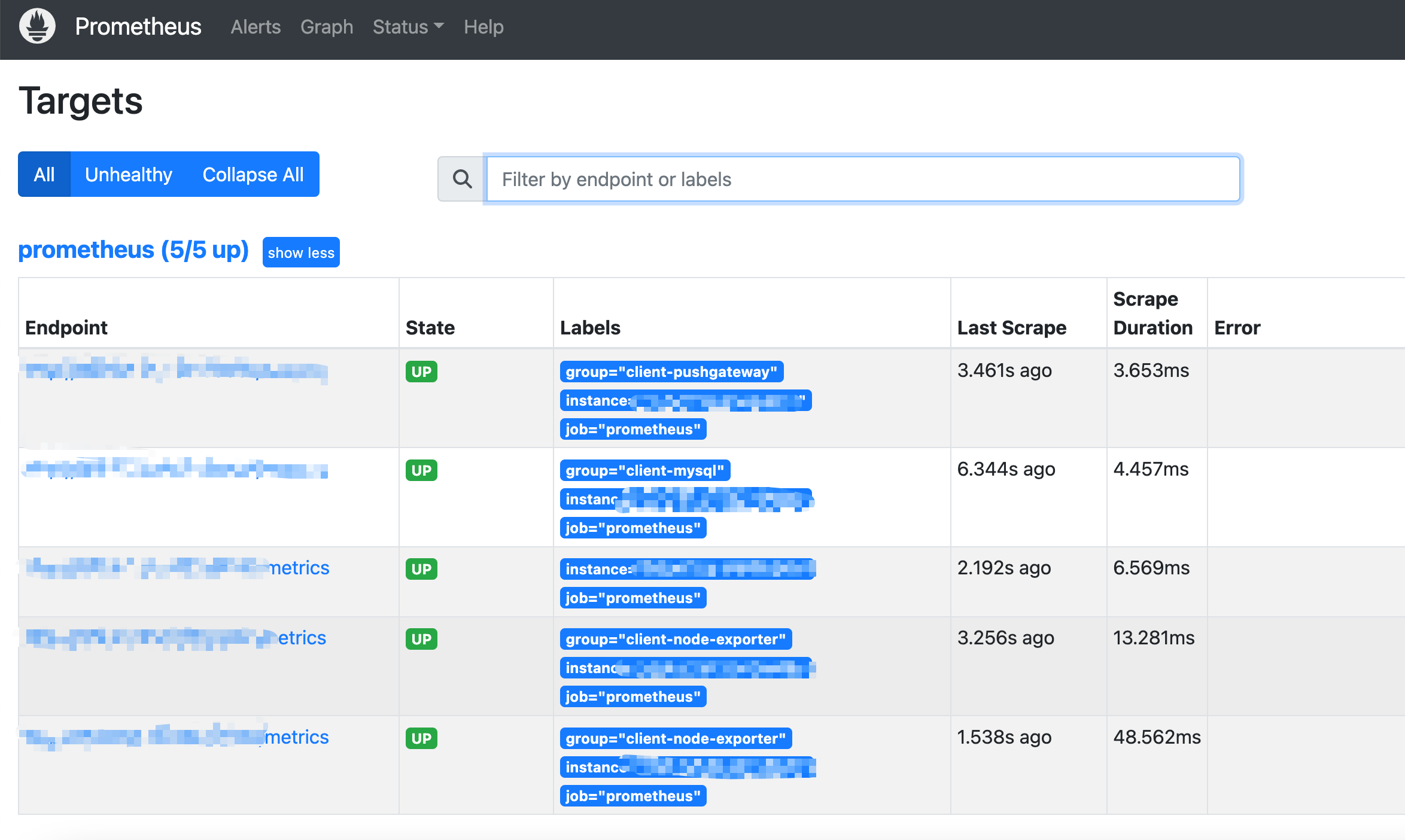Switch to Unhealthy targets filter
The width and height of the screenshot is (1405, 840).
(128, 175)
